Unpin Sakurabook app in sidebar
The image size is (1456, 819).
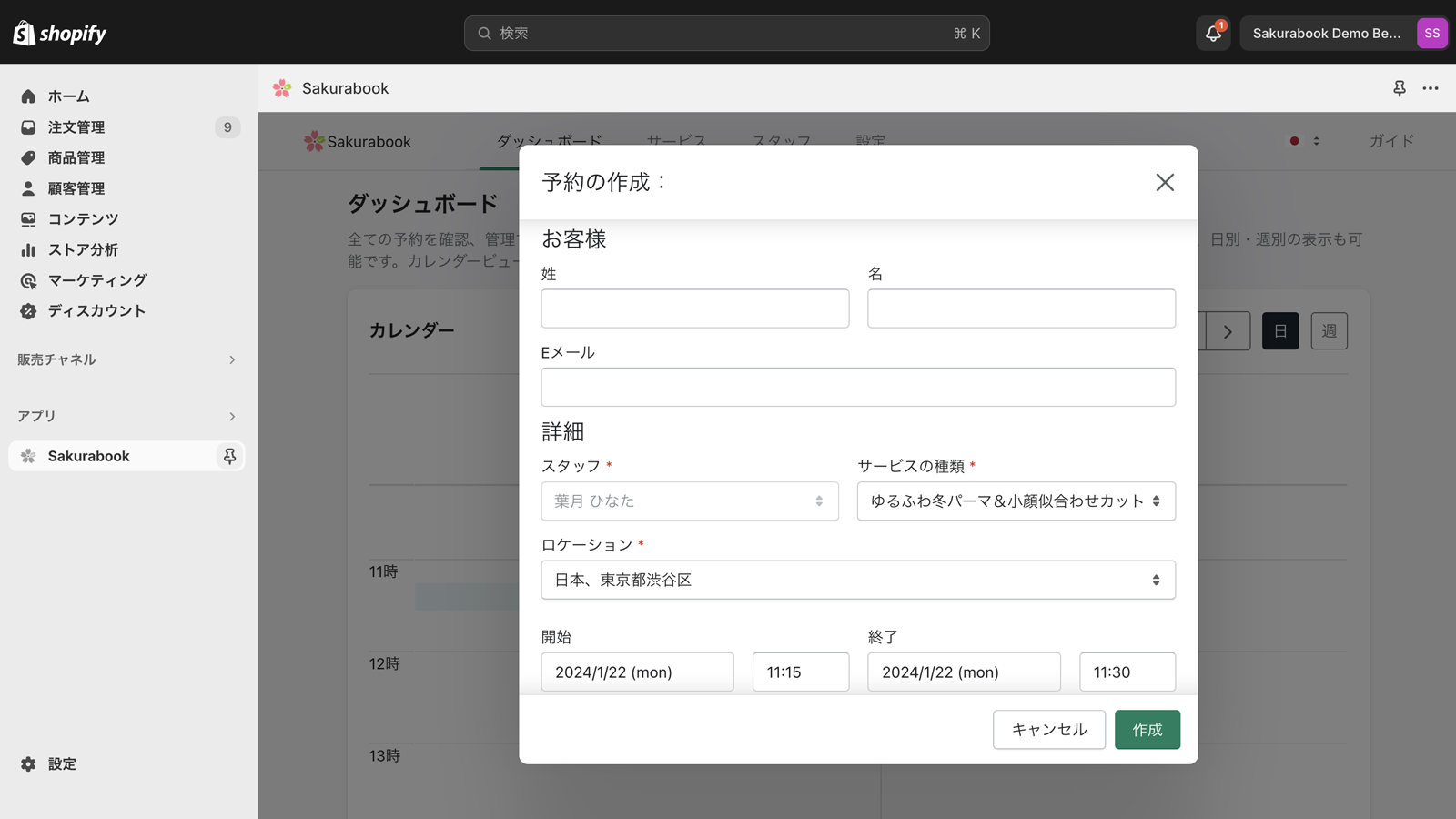(229, 456)
